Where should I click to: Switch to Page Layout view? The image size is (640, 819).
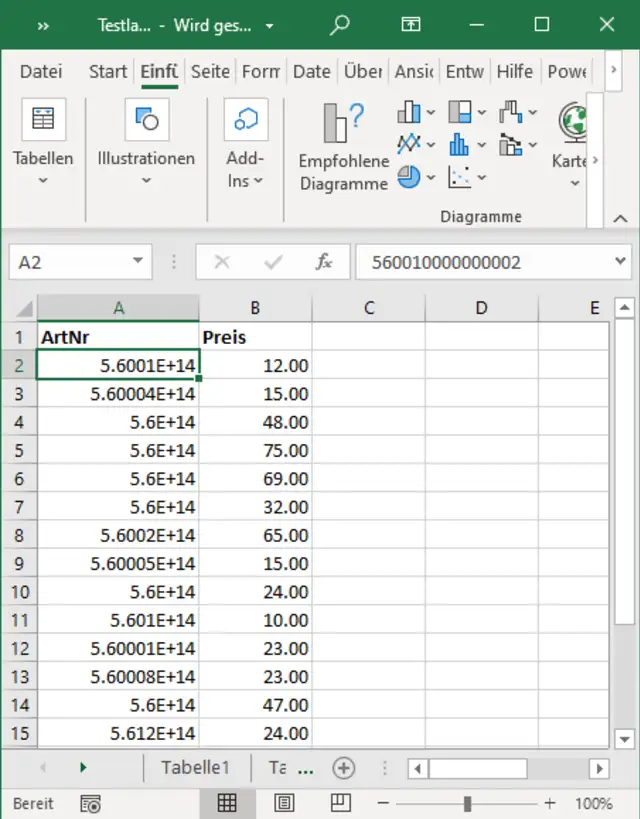tap(284, 803)
